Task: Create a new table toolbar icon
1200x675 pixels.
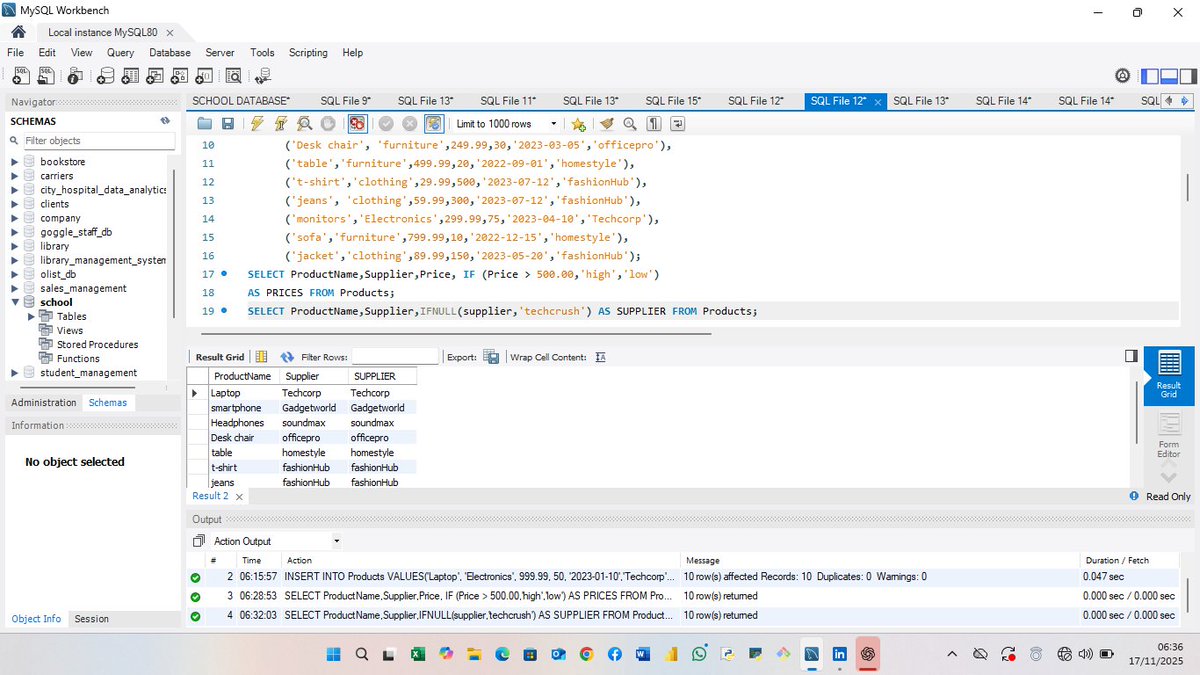Action: 129,75
